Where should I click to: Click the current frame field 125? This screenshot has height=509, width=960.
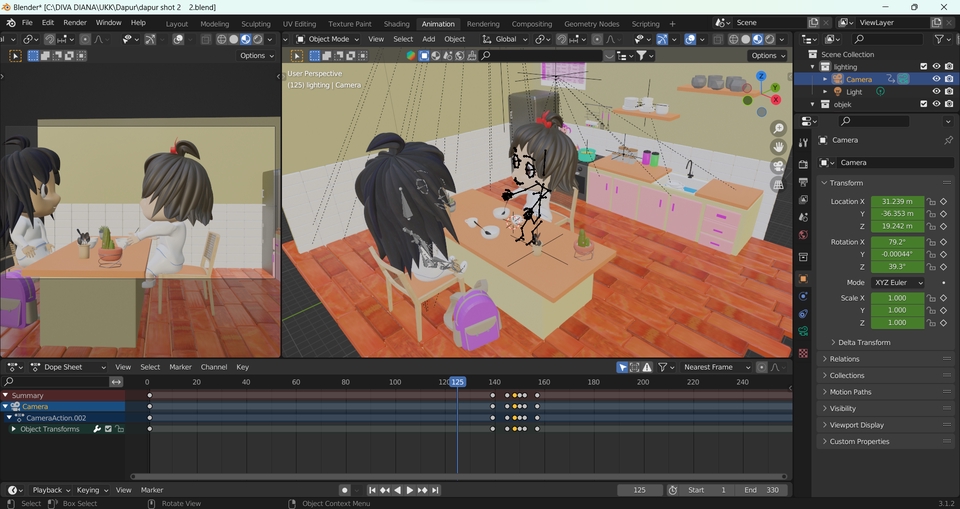click(x=639, y=490)
